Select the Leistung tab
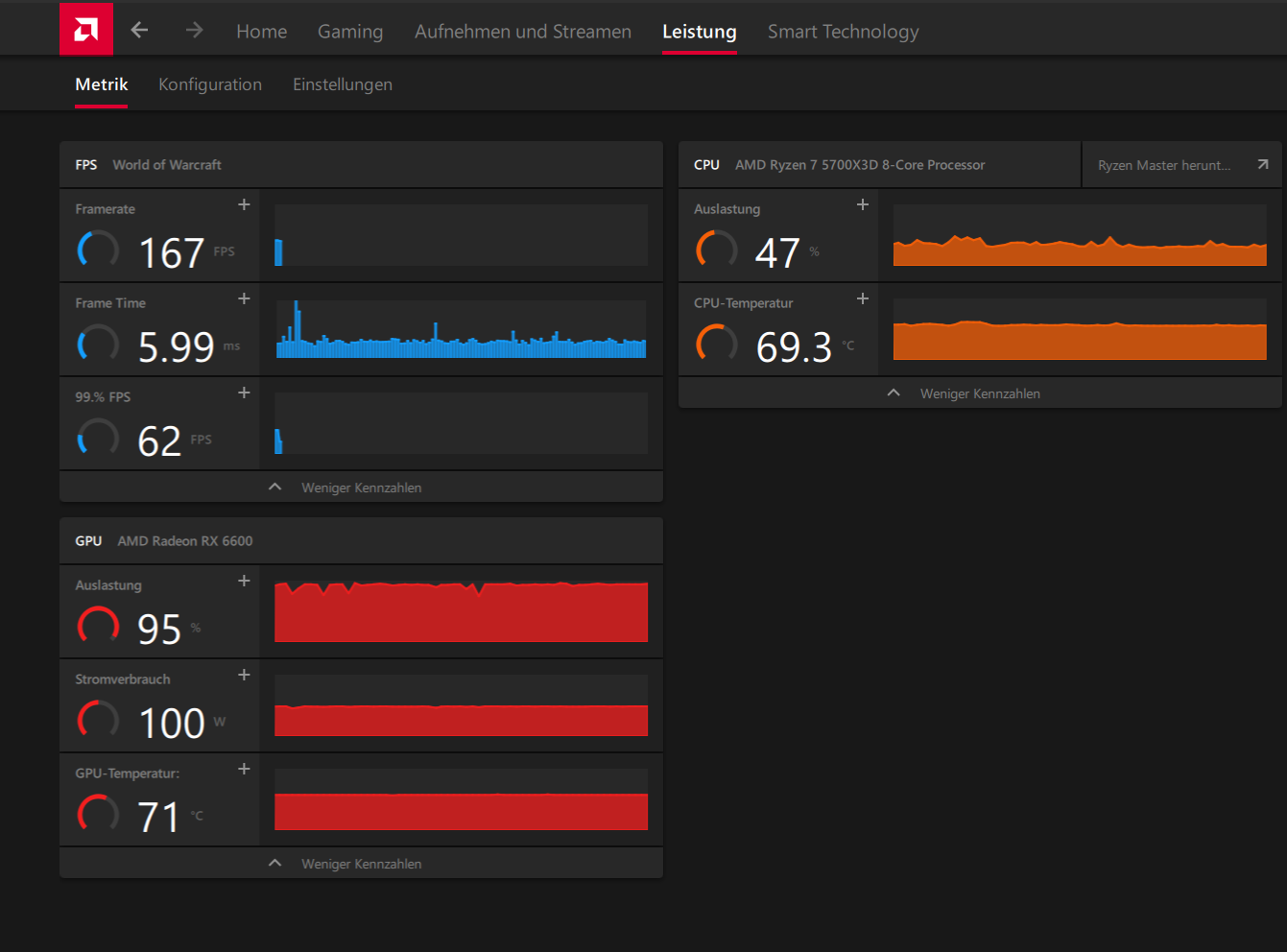The image size is (1287, 952). [700, 32]
